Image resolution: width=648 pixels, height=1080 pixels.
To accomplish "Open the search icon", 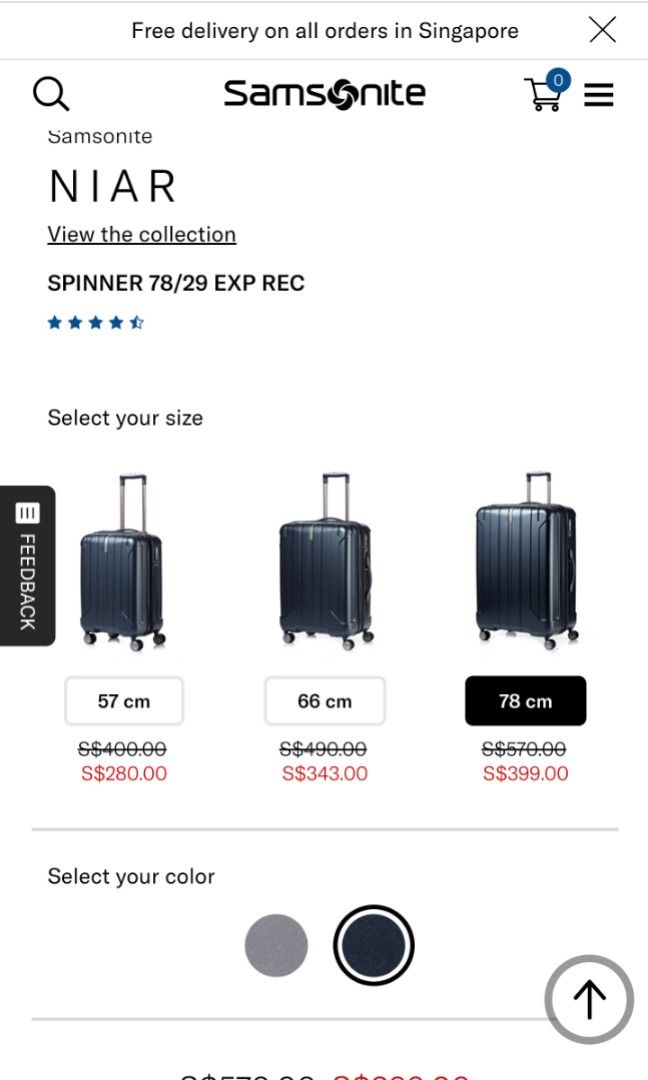I will click(x=50, y=94).
